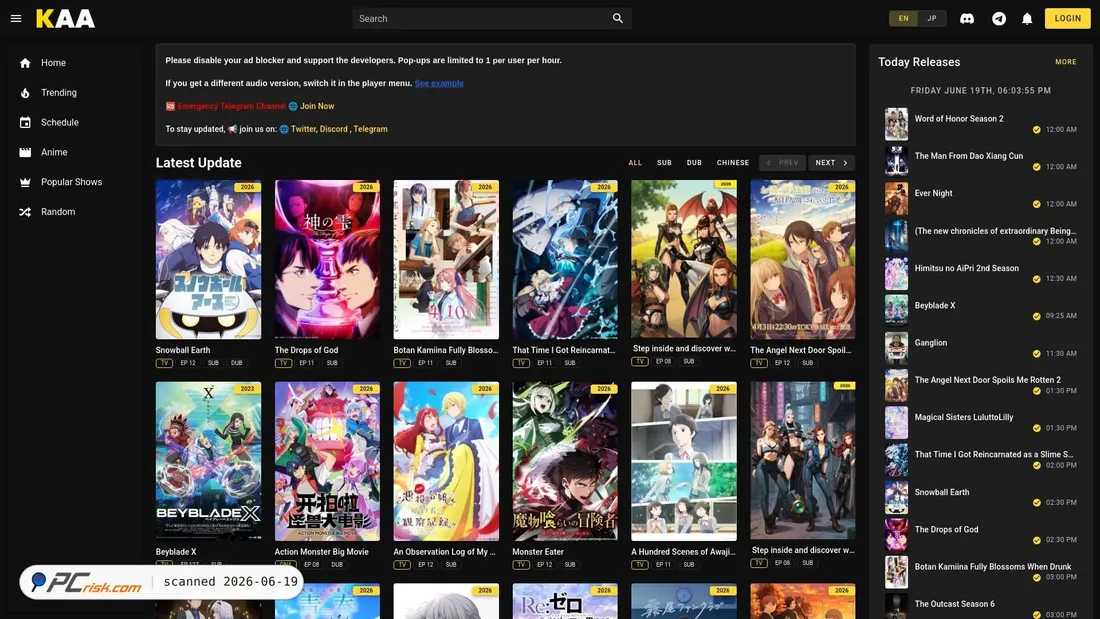Click EP 12 badge under Monster Eater
Image resolution: width=1100 pixels, height=619 pixels.
tap(544, 565)
